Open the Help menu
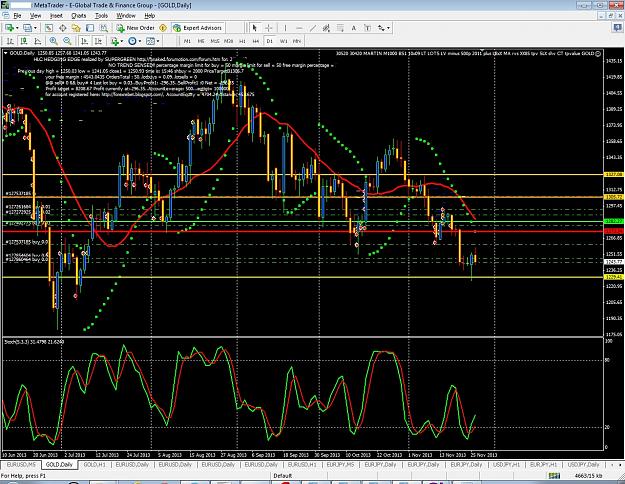This screenshot has width=625, height=484. 149,16
